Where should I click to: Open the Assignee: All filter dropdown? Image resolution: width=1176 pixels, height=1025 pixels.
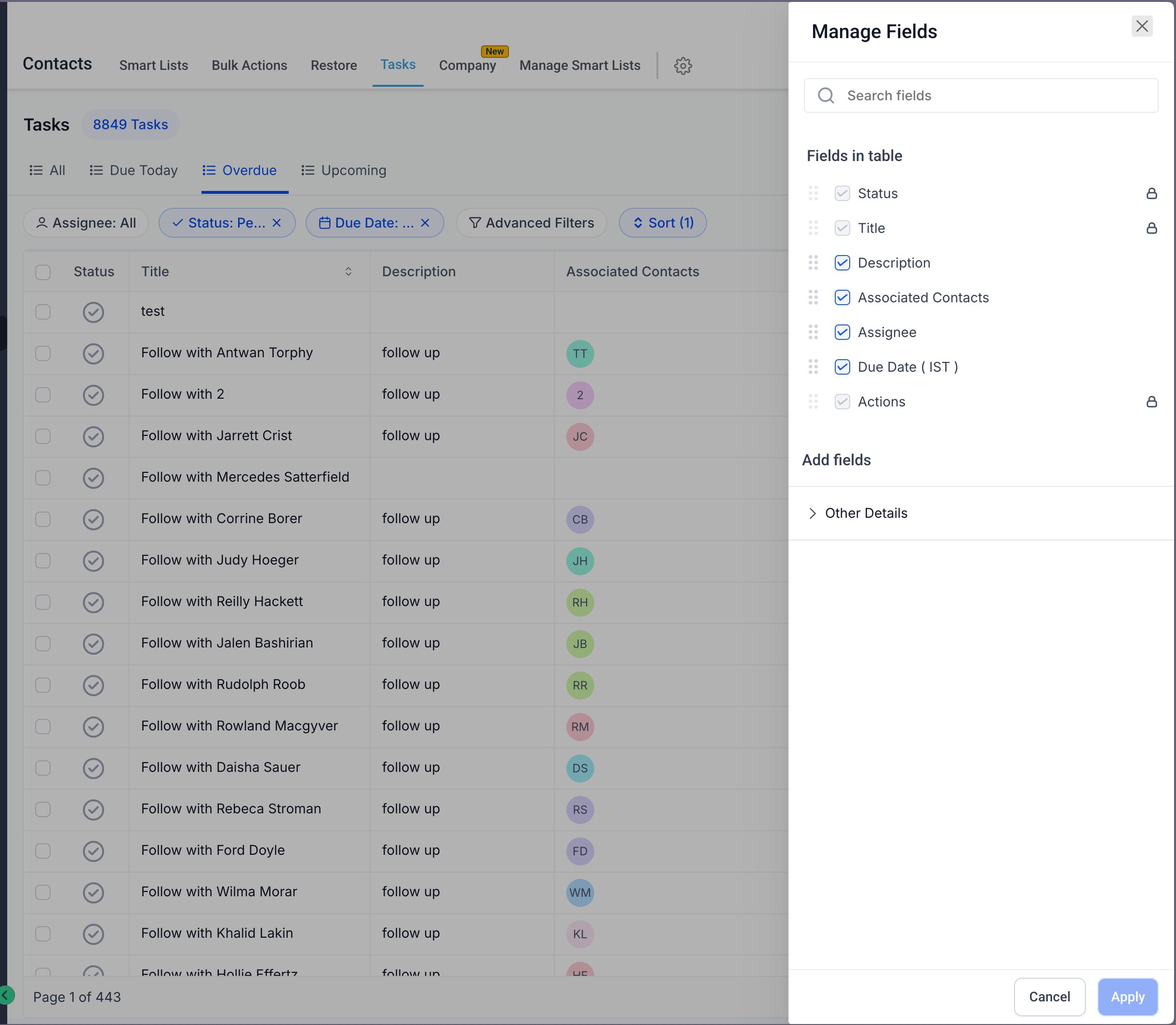click(86, 223)
